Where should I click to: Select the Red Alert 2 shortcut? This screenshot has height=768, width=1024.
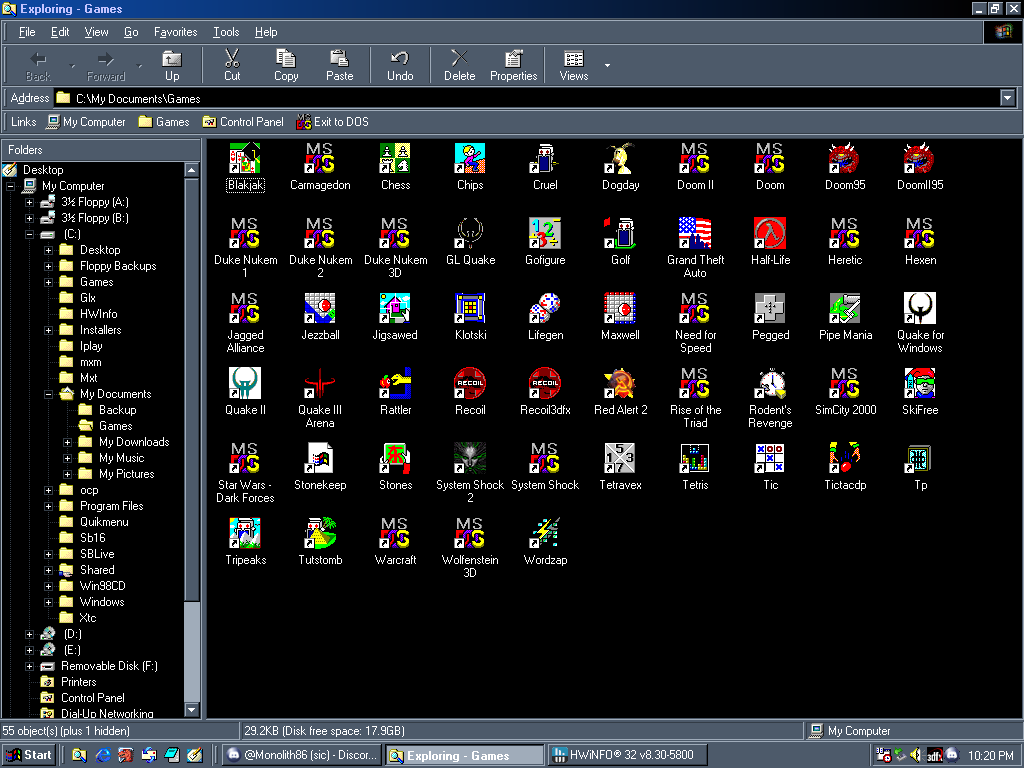[620, 384]
